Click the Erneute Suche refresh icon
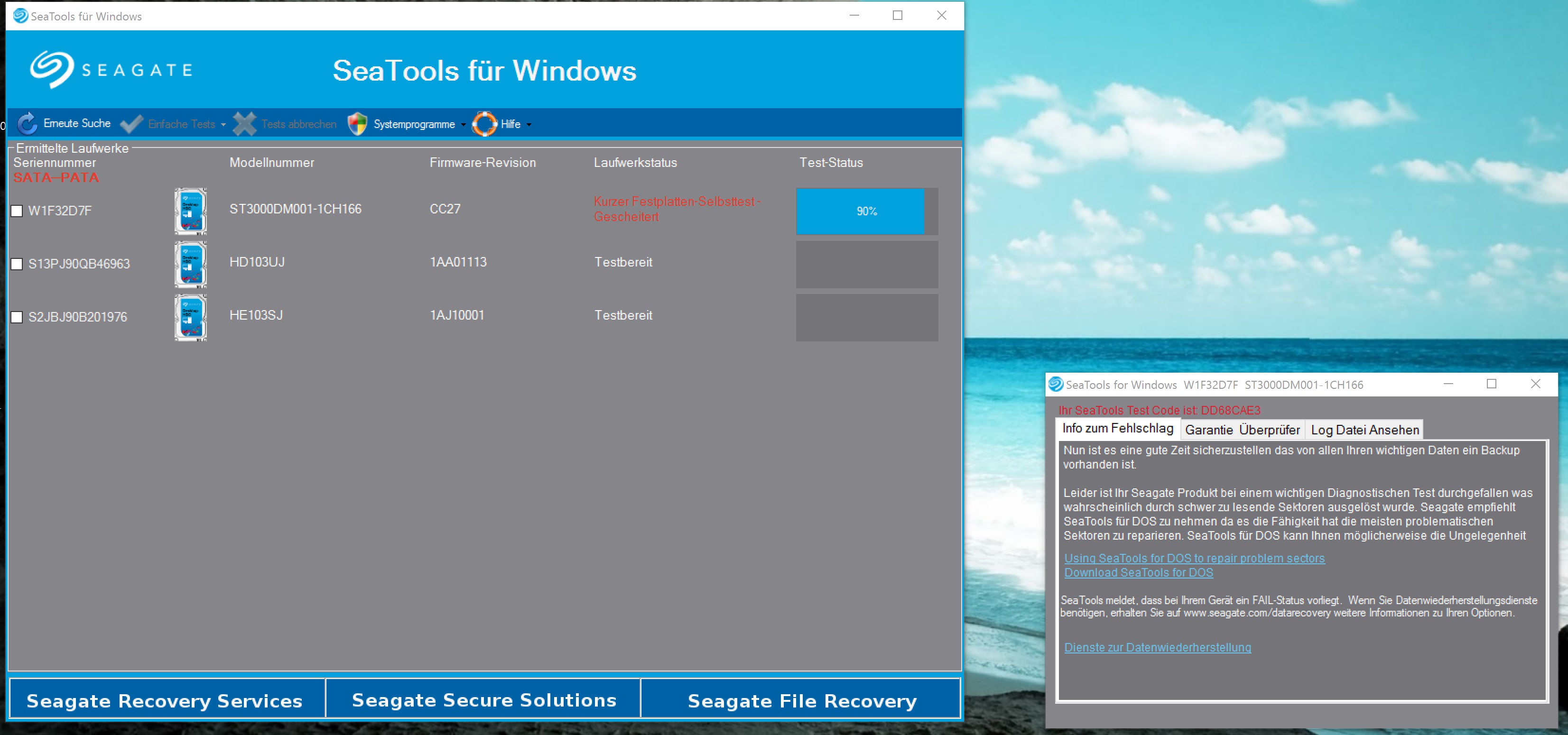 27,123
